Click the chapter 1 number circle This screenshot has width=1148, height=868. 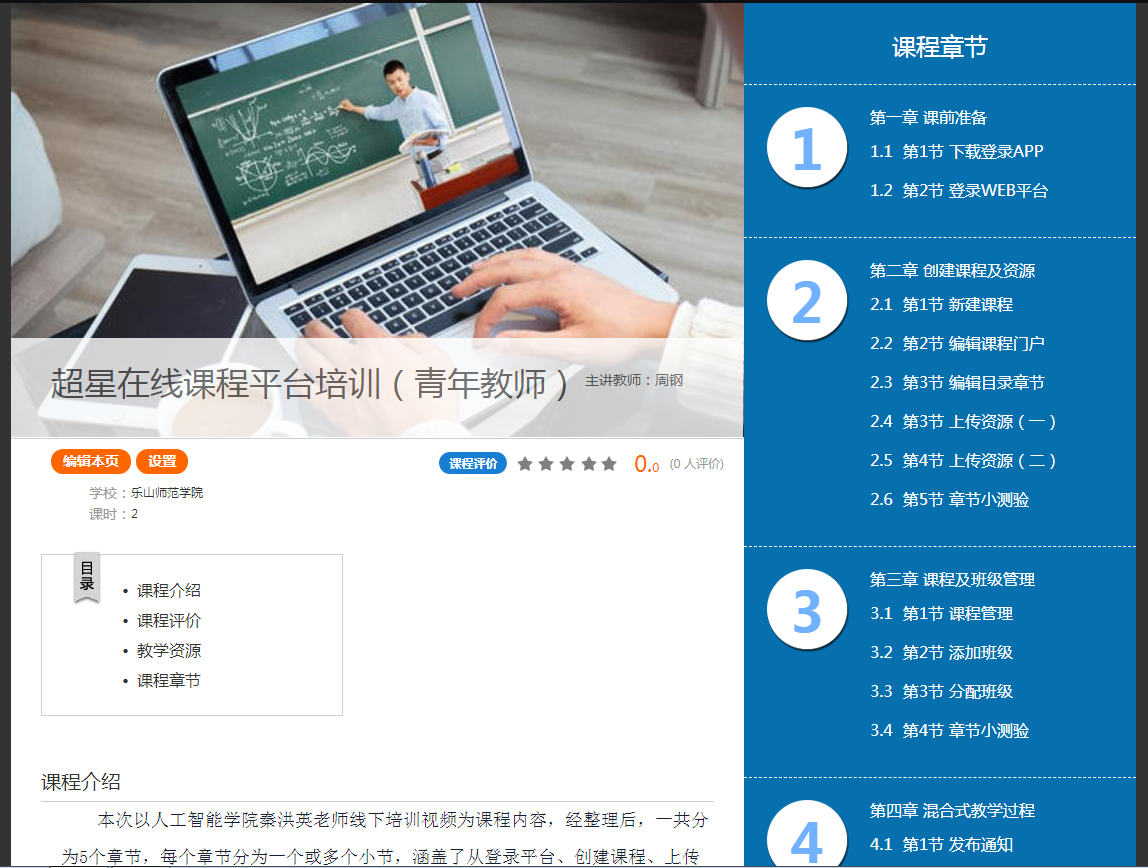coord(806,148)
